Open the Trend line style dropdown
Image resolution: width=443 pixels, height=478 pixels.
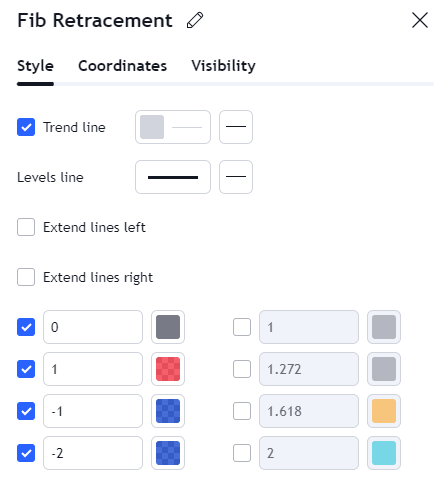click(236, 127)
